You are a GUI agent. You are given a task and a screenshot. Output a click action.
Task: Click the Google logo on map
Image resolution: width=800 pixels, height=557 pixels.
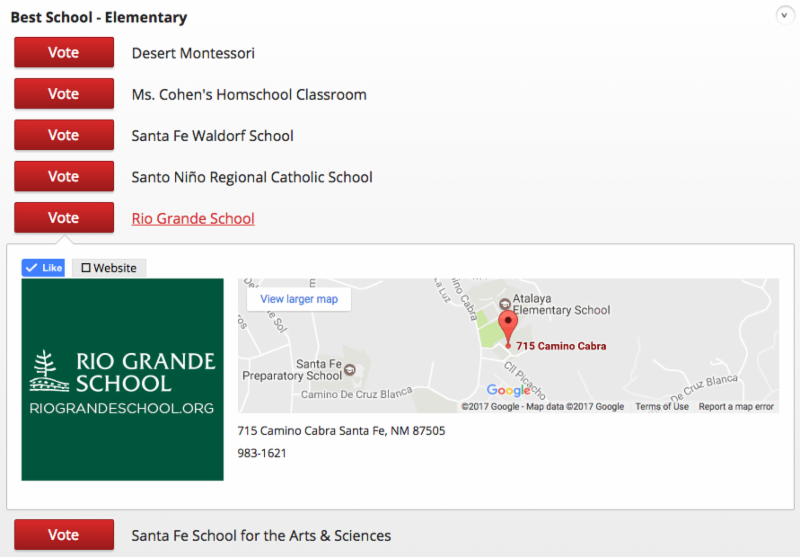[508, 390]
